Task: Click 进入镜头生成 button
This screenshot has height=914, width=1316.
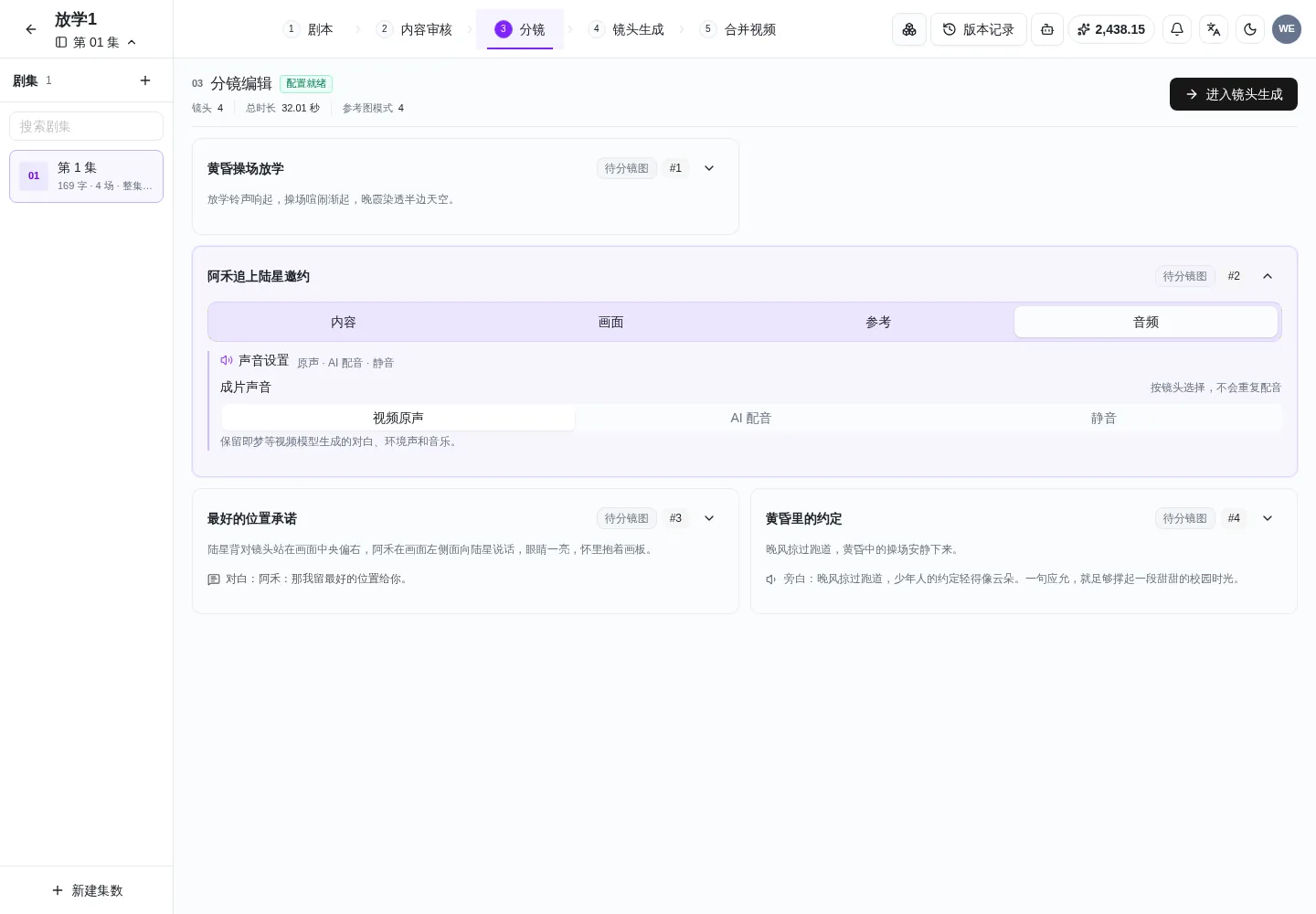Action: (x=1234, y=94)
